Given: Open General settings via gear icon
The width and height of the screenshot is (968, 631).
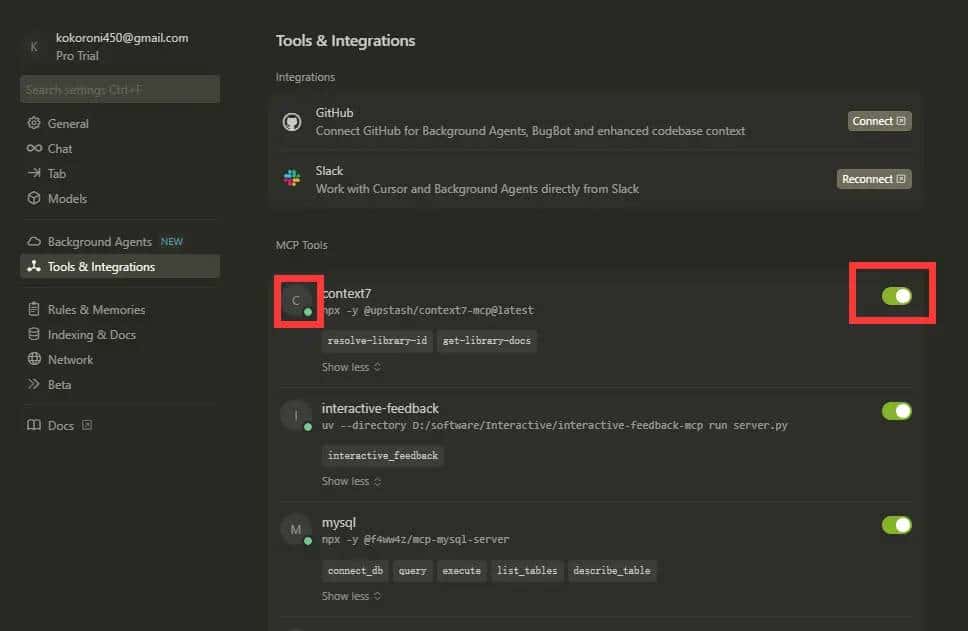Looking at the screenshot, I should click(x=34, y=124).
